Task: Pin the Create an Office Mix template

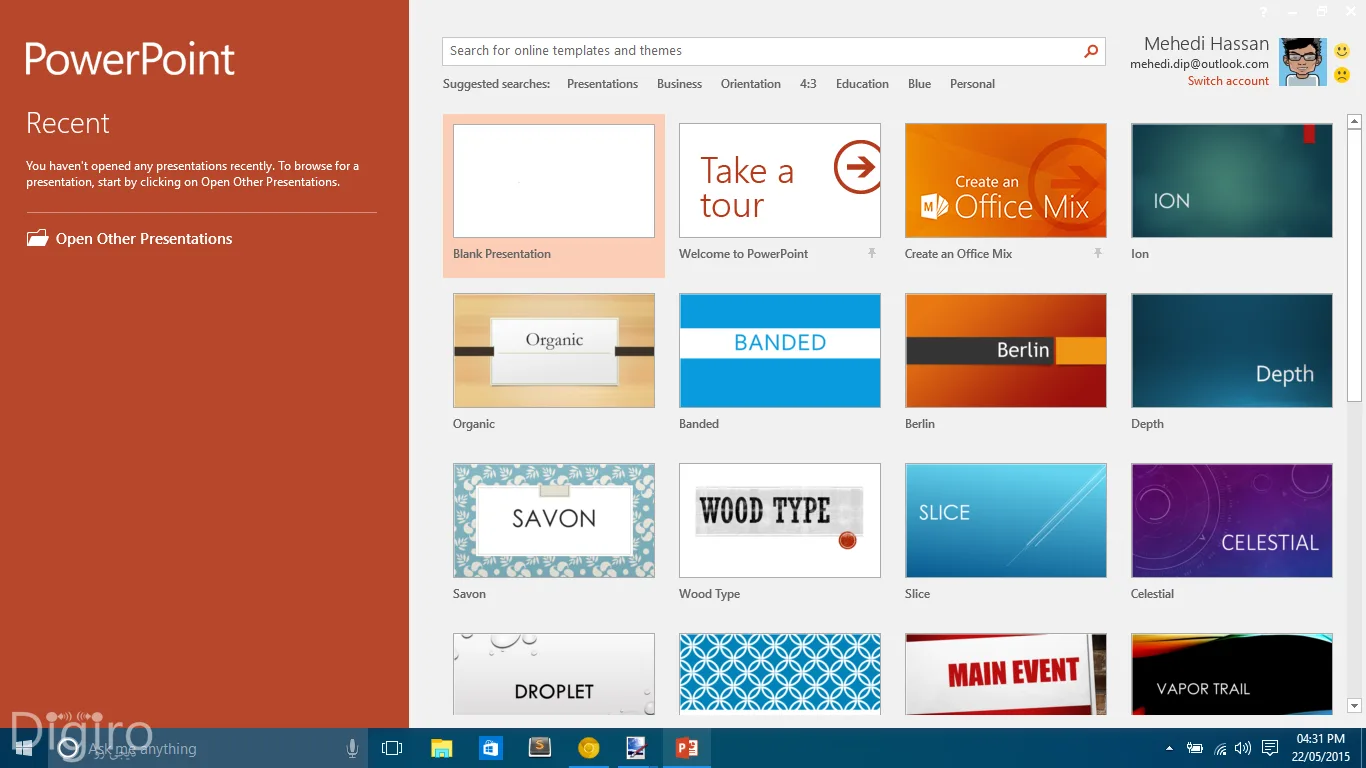Action: tap(1098, 254)
